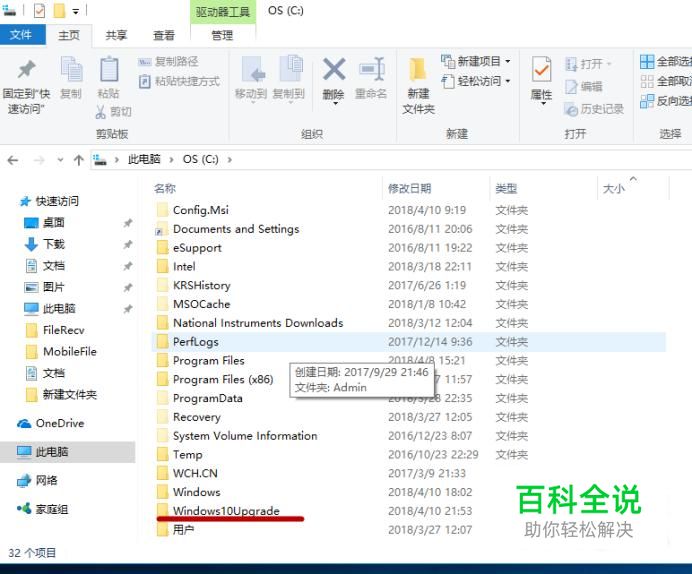
Task: Open the File (文件) tab
Action: point(21,35)
